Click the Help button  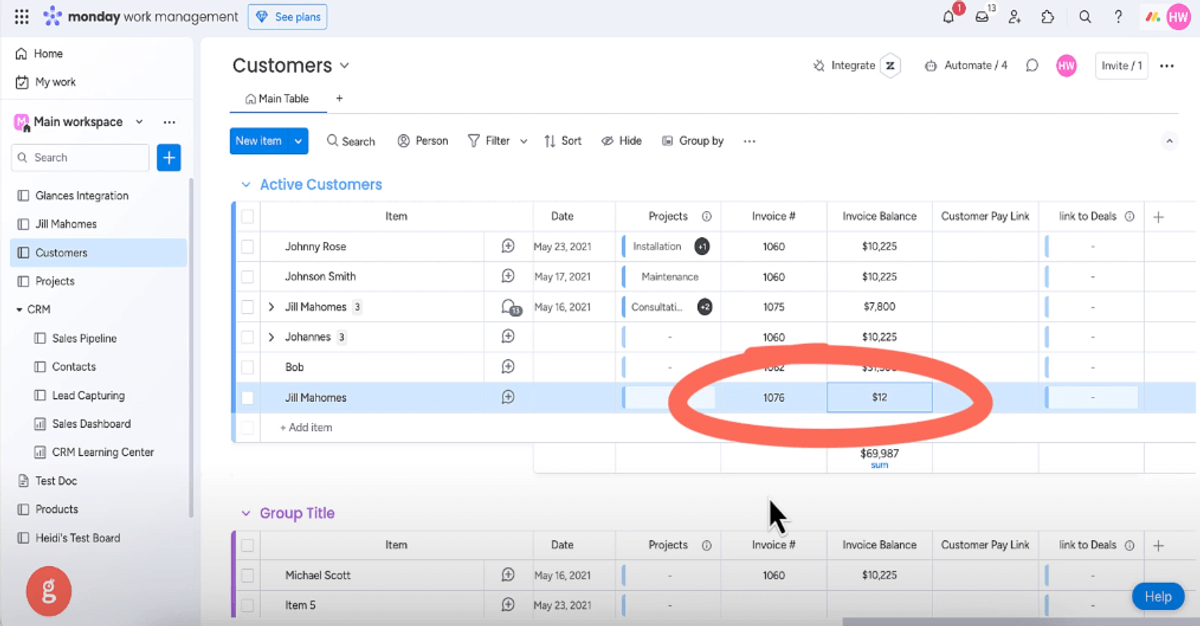point(1157,597)
